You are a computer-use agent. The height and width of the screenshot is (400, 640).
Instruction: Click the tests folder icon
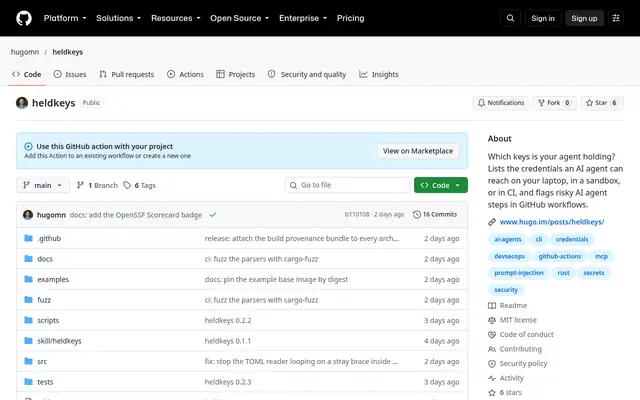pyautogui.click(x=28, y=382)
